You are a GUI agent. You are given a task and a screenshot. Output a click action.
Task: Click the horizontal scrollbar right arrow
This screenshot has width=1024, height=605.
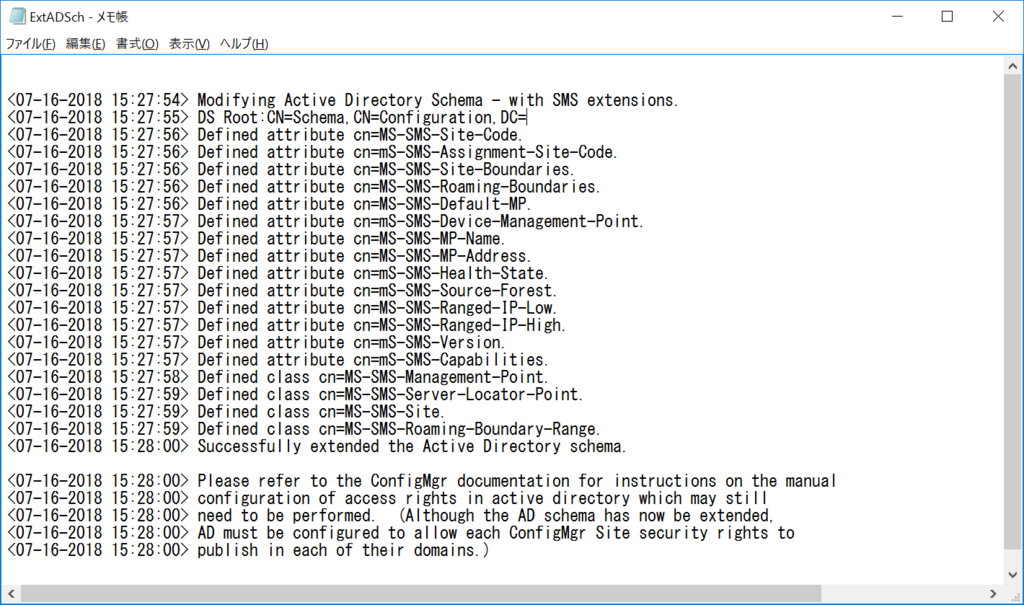click(993, 593)
